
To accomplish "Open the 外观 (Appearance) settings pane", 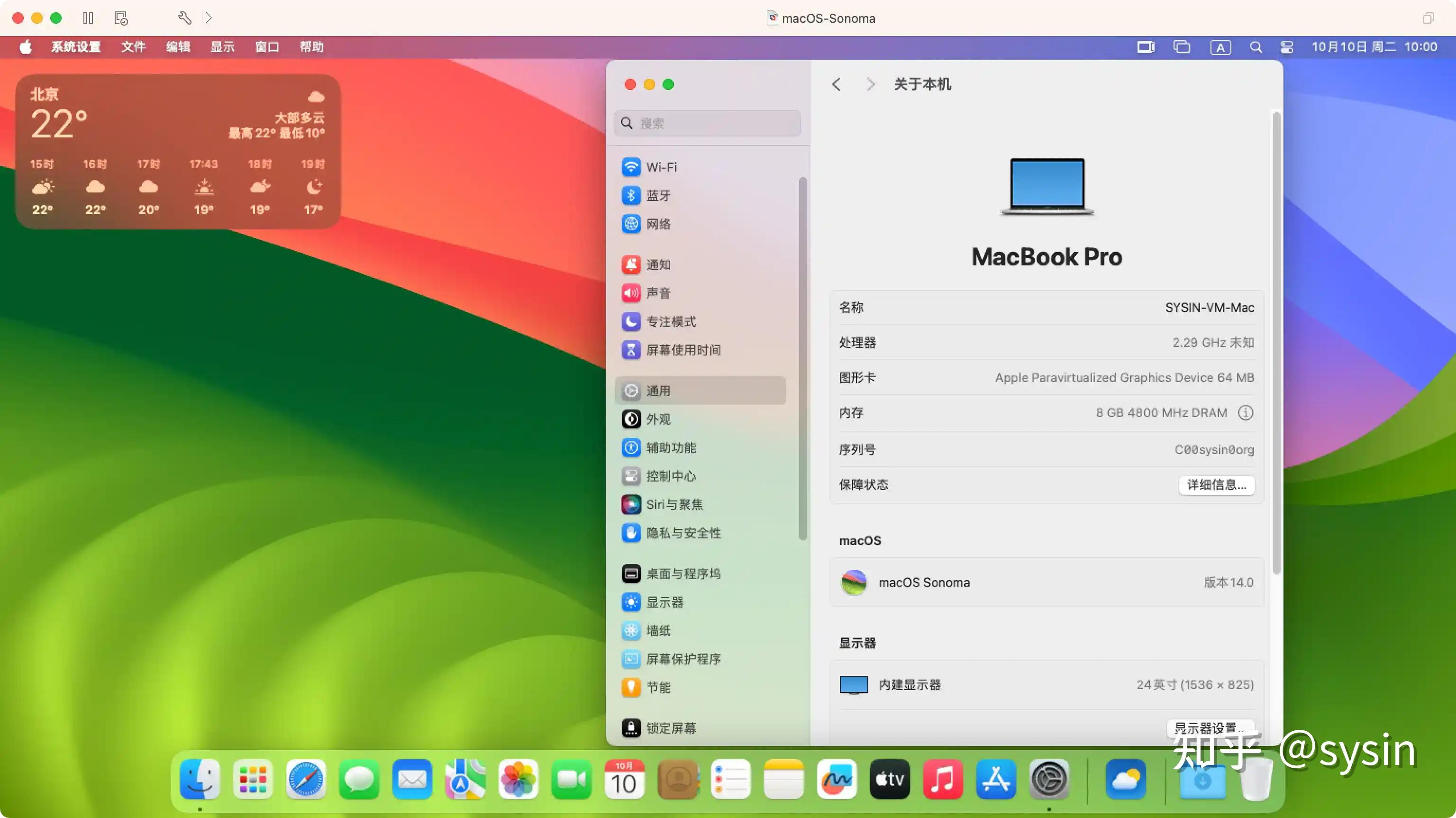I will pos(659,419).
